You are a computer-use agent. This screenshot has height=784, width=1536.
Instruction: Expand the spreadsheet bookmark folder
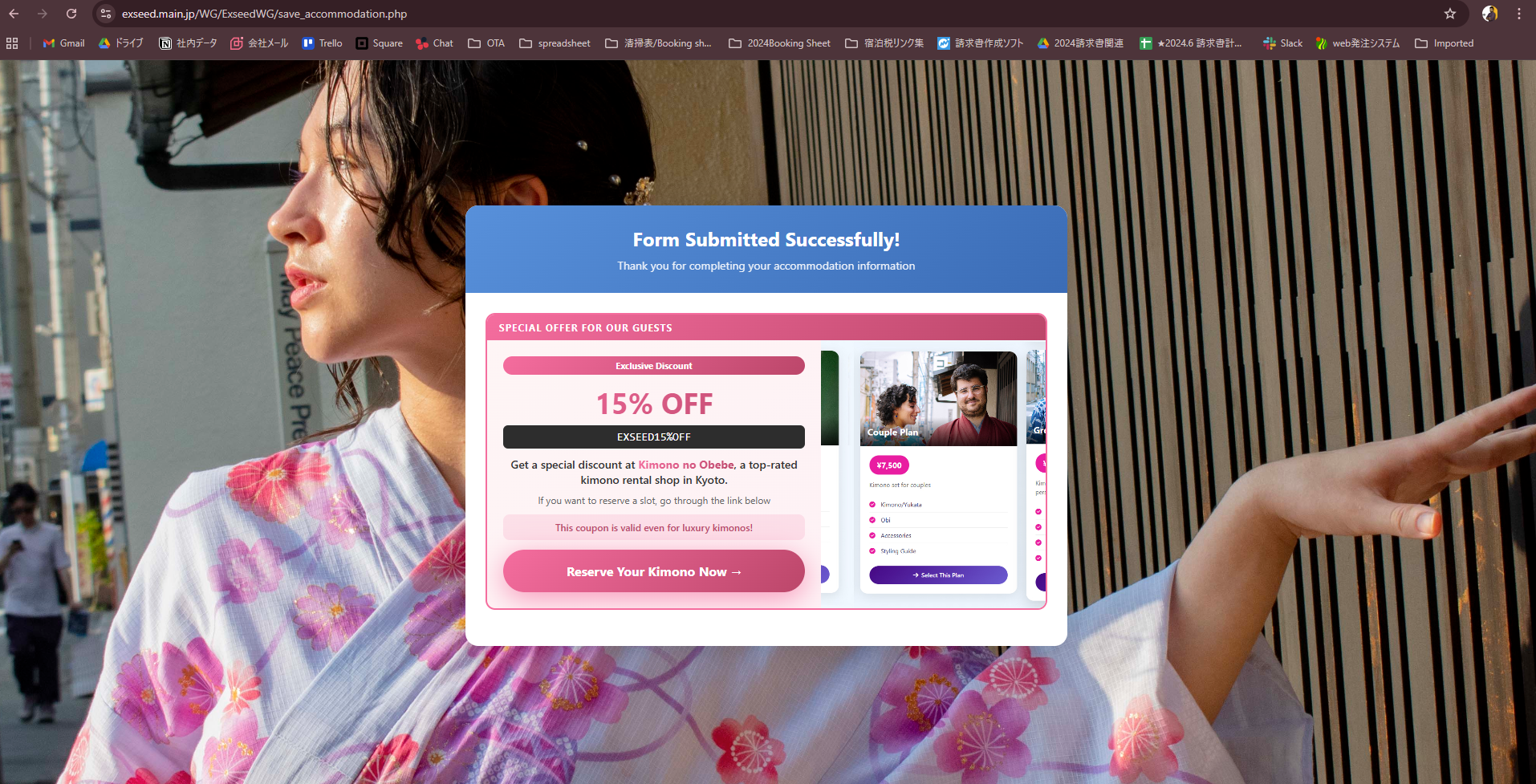click(x=555, y=43)
